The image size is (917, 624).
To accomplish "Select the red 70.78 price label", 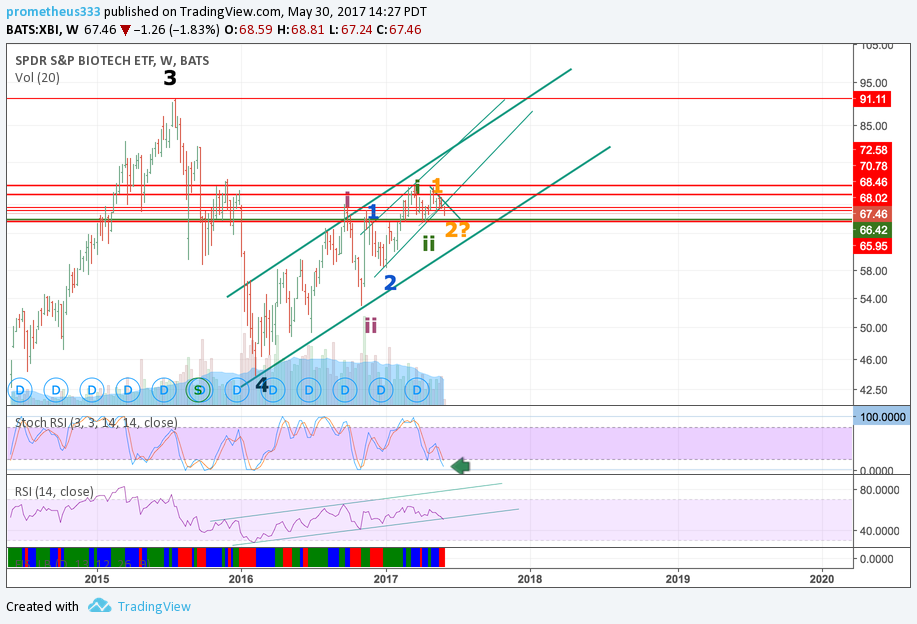I will (x=872, y=166).
